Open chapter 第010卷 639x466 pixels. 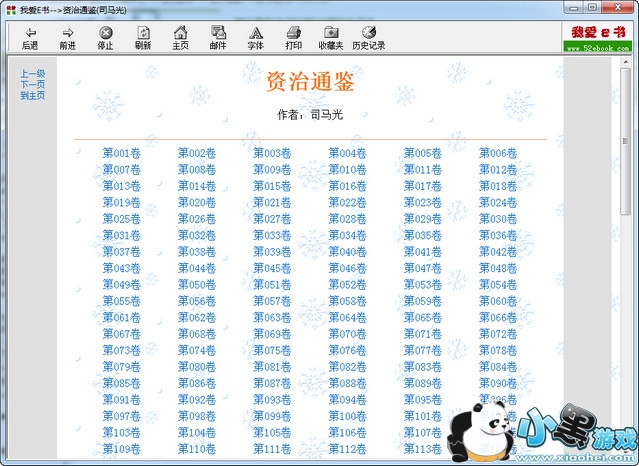348,170
